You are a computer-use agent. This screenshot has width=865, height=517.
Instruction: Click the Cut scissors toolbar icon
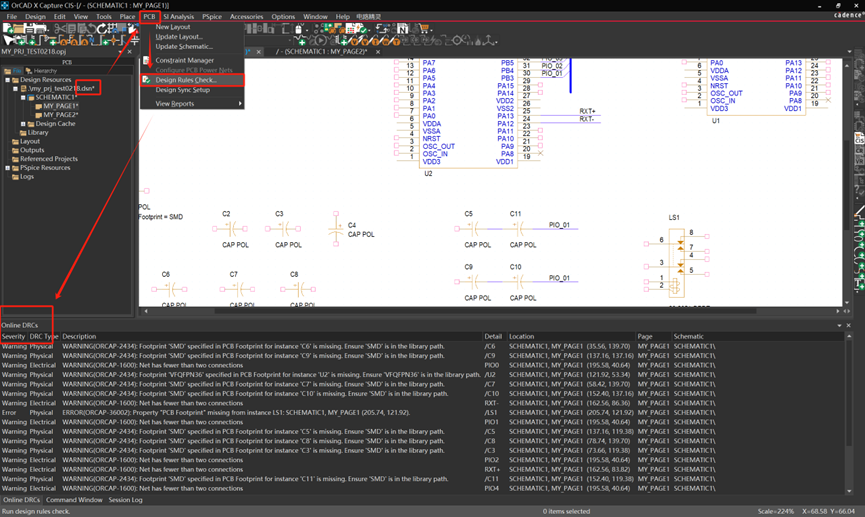pyautogui.click(x=60, y=28)
